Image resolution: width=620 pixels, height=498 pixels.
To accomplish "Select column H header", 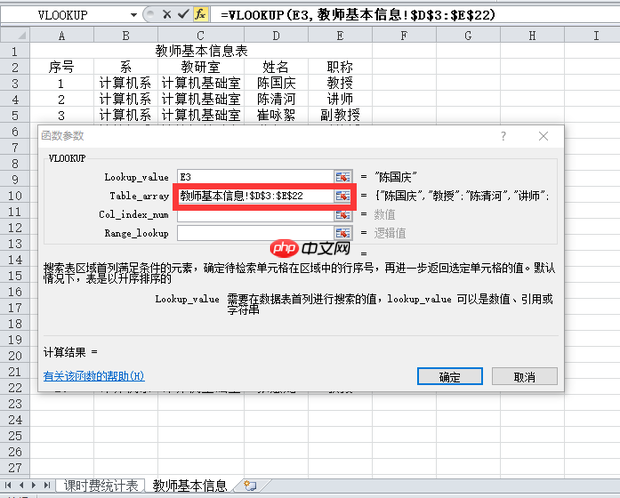I will click(532, 36).
